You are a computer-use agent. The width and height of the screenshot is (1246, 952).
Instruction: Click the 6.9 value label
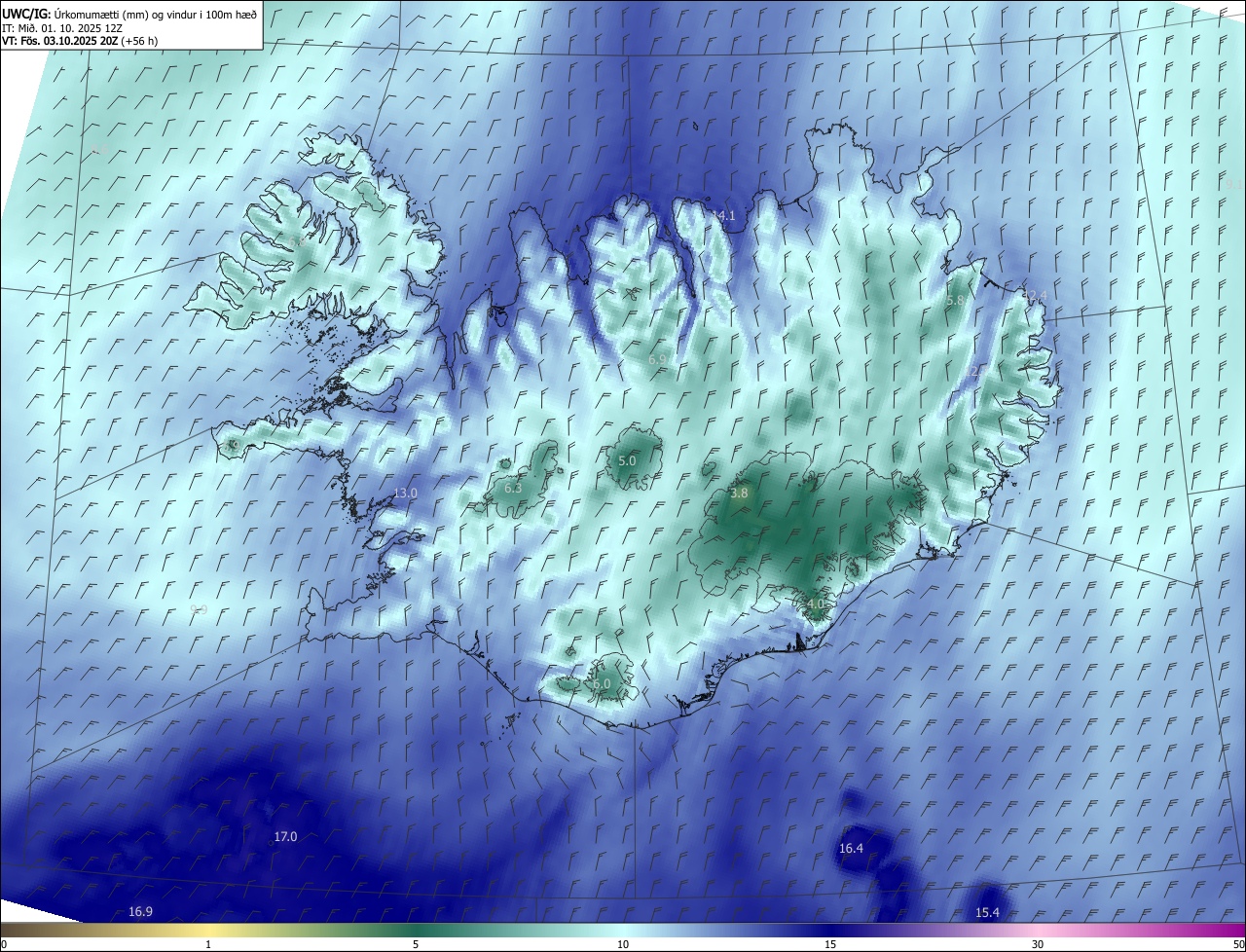657,360
